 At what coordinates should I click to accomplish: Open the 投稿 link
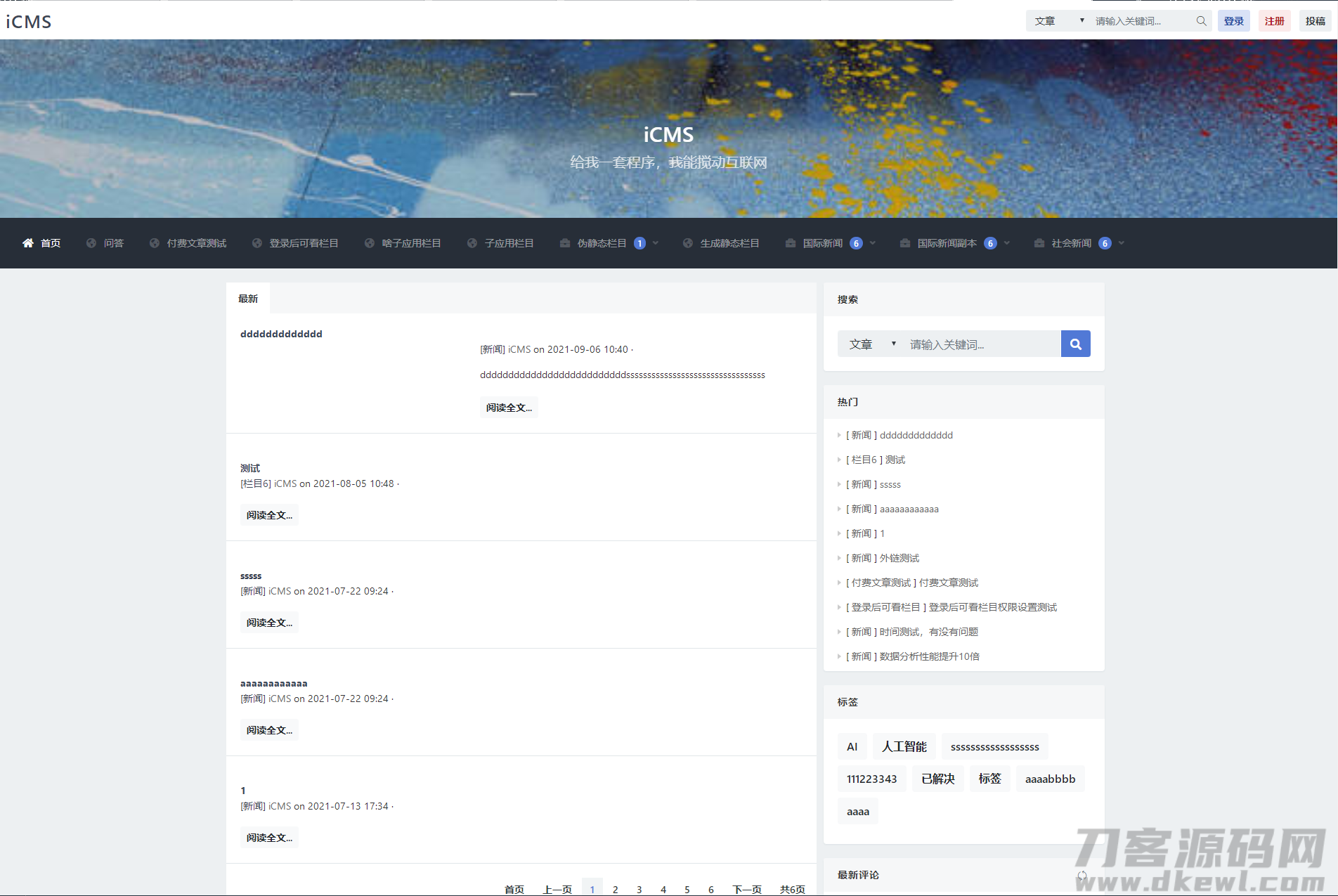pyautogui.click(x=1315, y=20)
